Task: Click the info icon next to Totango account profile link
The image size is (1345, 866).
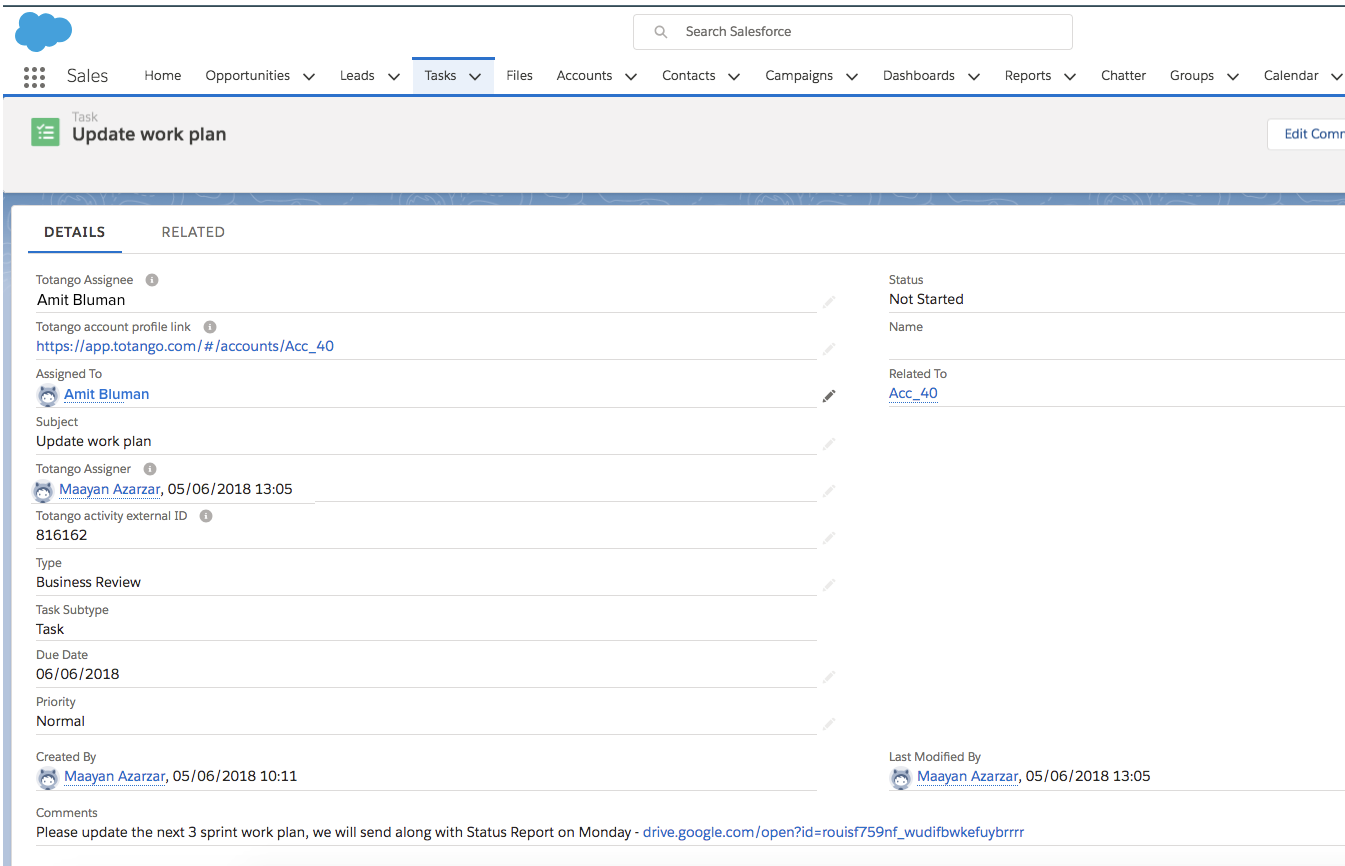Action: point(210,327)
